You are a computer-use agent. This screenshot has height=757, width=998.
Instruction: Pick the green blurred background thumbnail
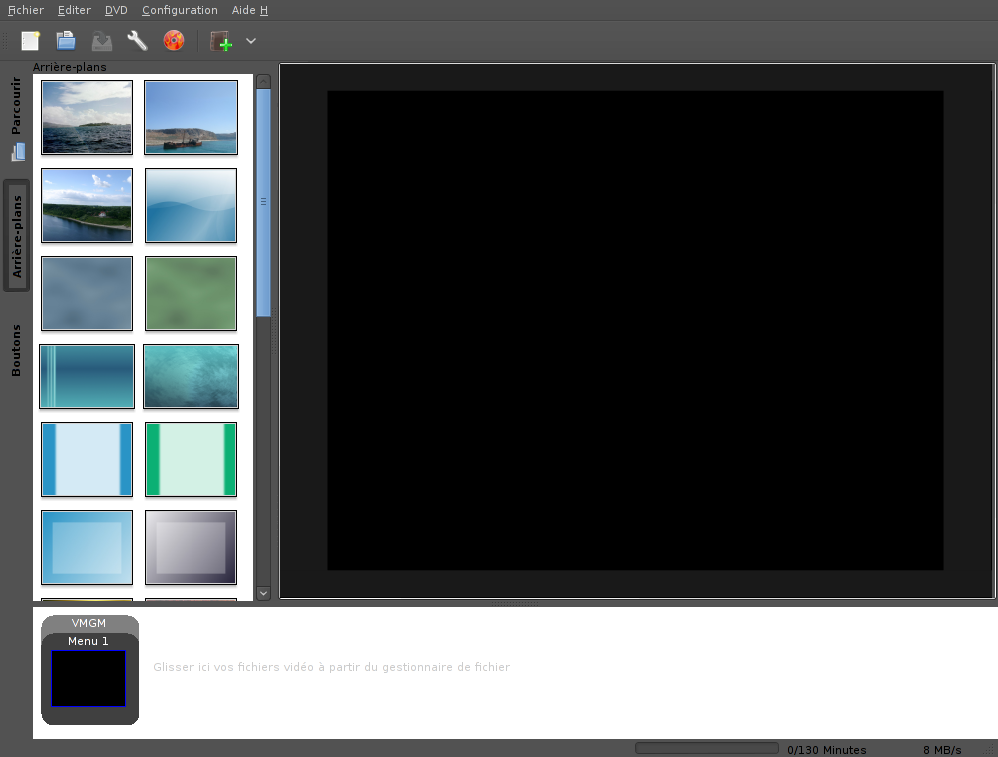pos(191,294)
